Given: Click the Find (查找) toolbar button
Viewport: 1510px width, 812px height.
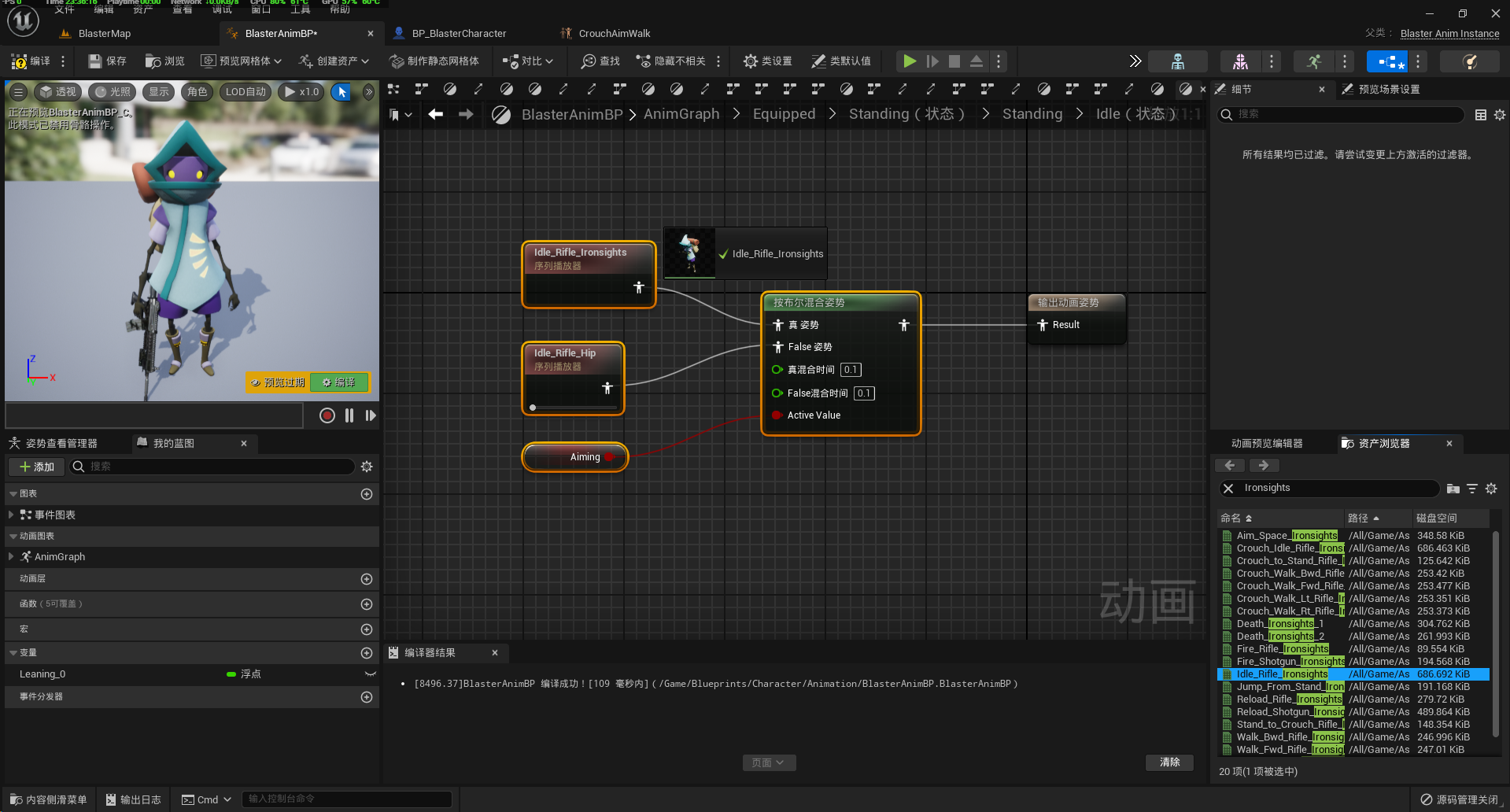Looking at the screenshot, I should pyautogui.click(x=600, y=61).
